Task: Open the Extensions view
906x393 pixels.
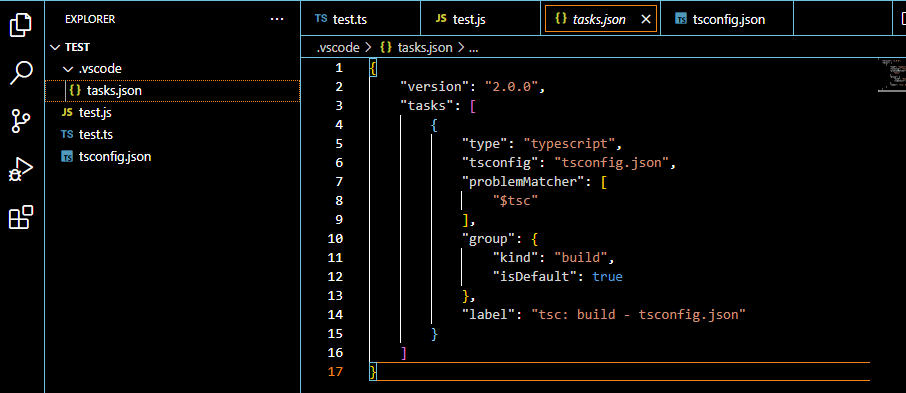Action: click(21, 218)
